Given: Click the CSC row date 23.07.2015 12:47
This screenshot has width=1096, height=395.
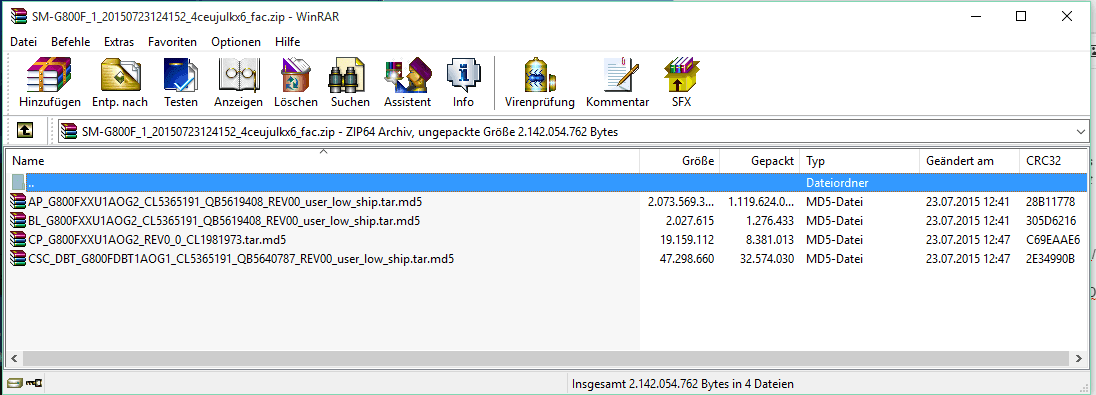Looking at the screenshot, I should [968, 259].
